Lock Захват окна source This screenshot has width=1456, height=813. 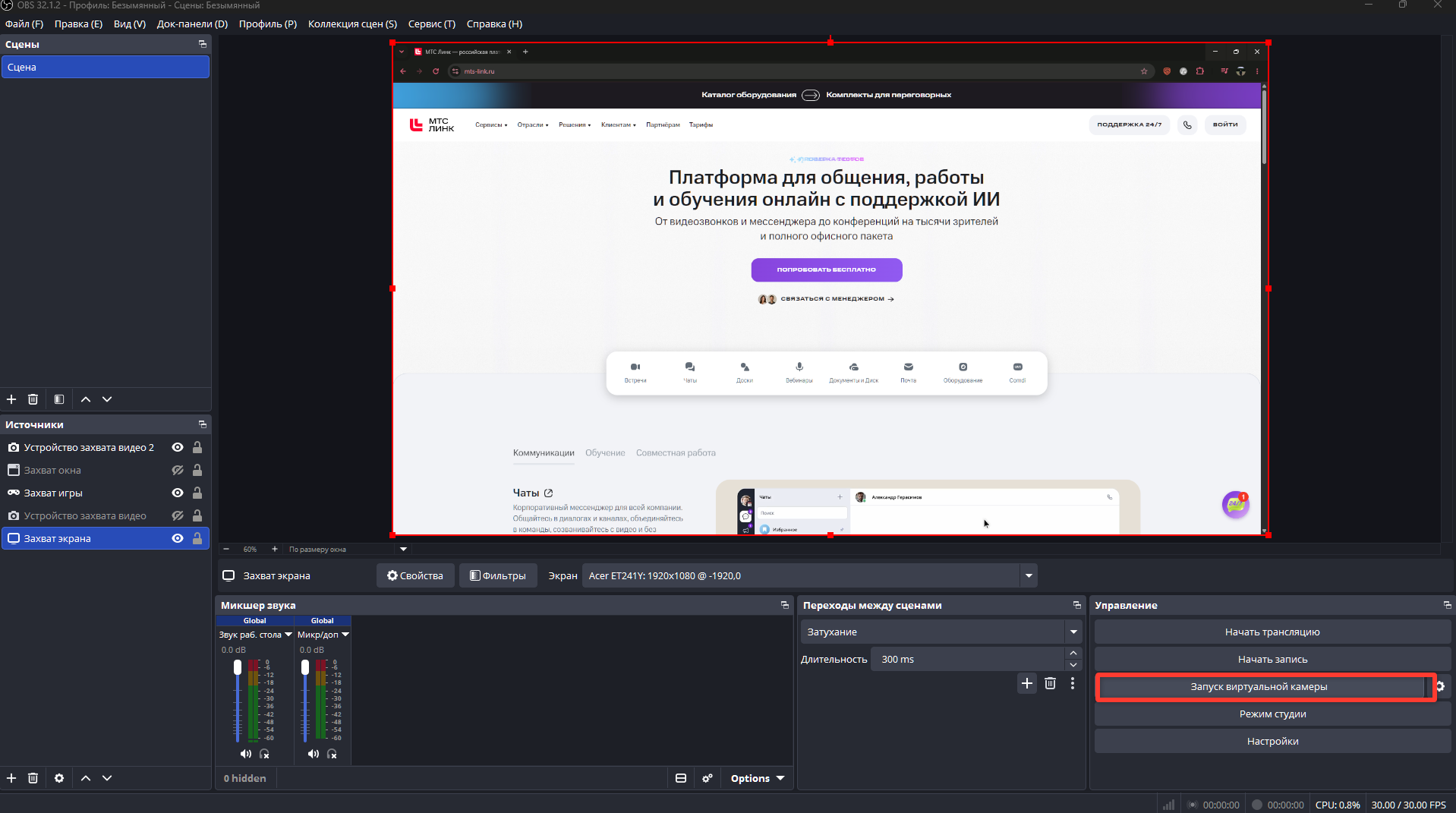[197, 470]
